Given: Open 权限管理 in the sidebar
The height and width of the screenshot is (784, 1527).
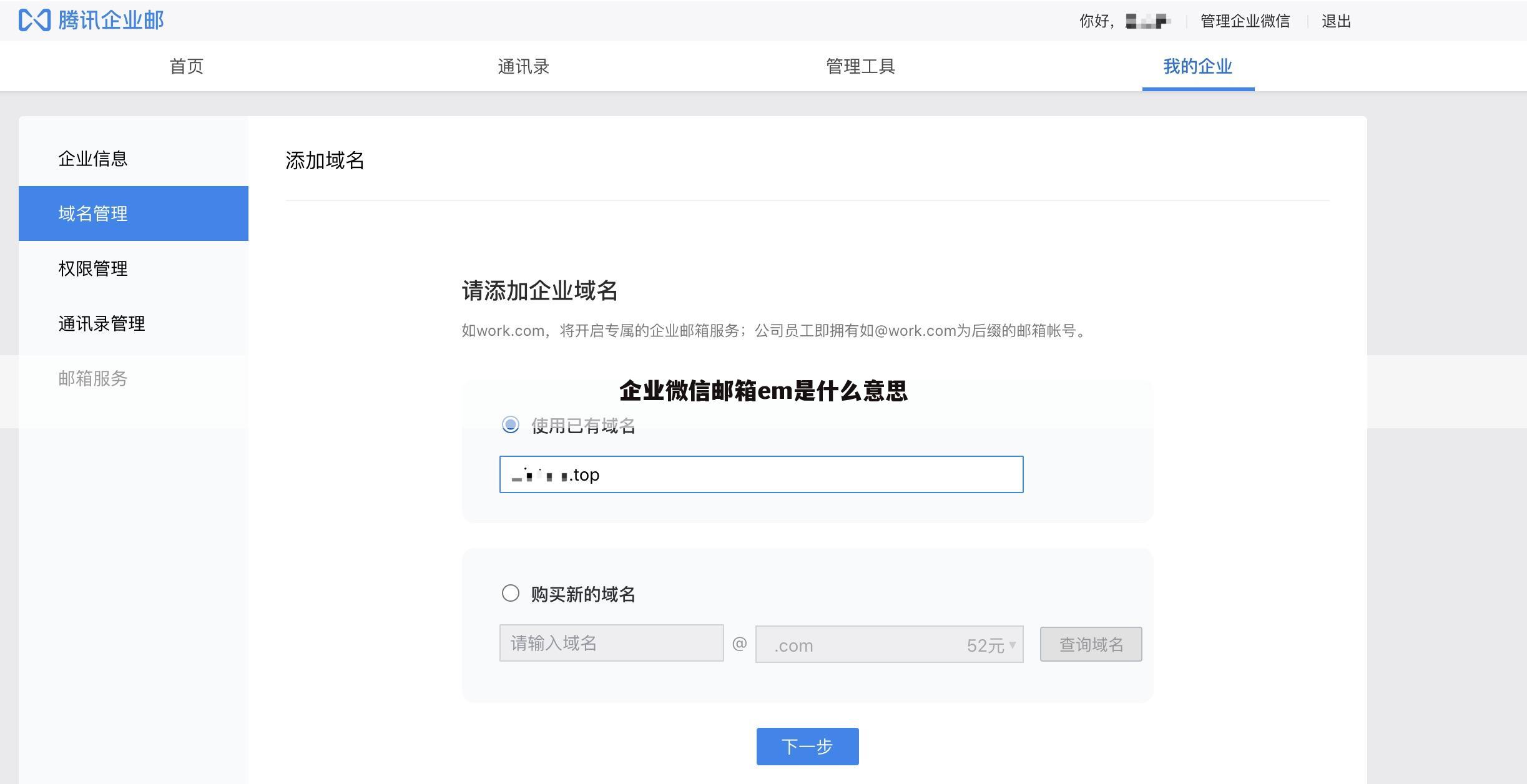Looking at the screenshot, I should pyautogui.click(x=134, y=268).
